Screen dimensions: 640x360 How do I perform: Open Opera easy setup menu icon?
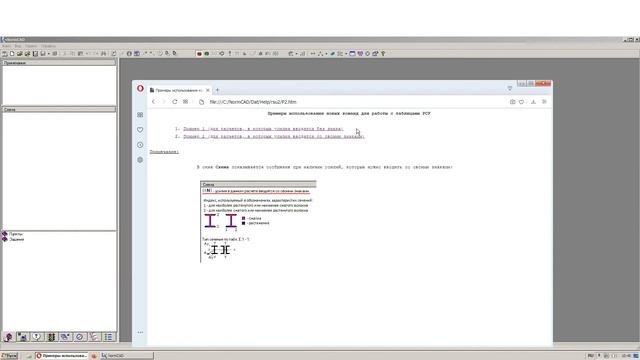[x=544, y=102]
